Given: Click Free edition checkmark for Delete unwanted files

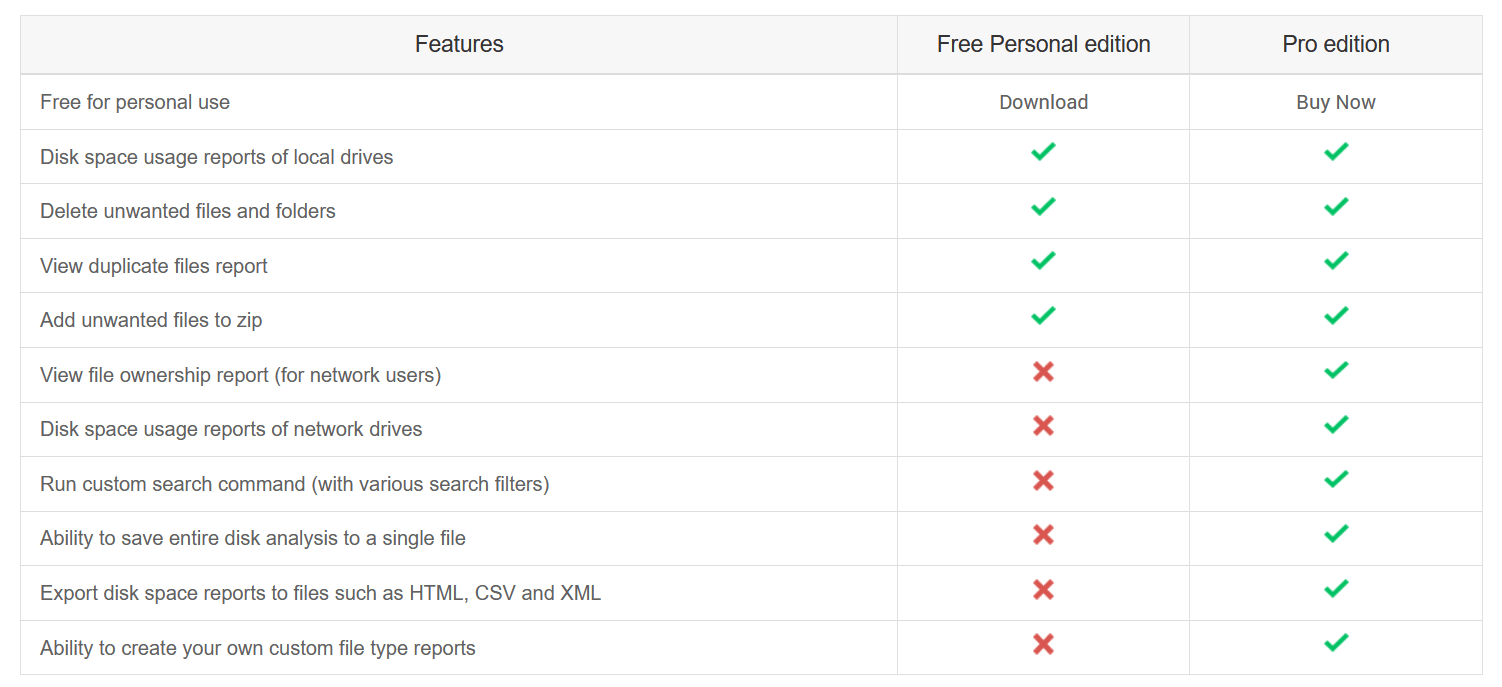Looking at the screenshot, I should [x=1043, y=207].
